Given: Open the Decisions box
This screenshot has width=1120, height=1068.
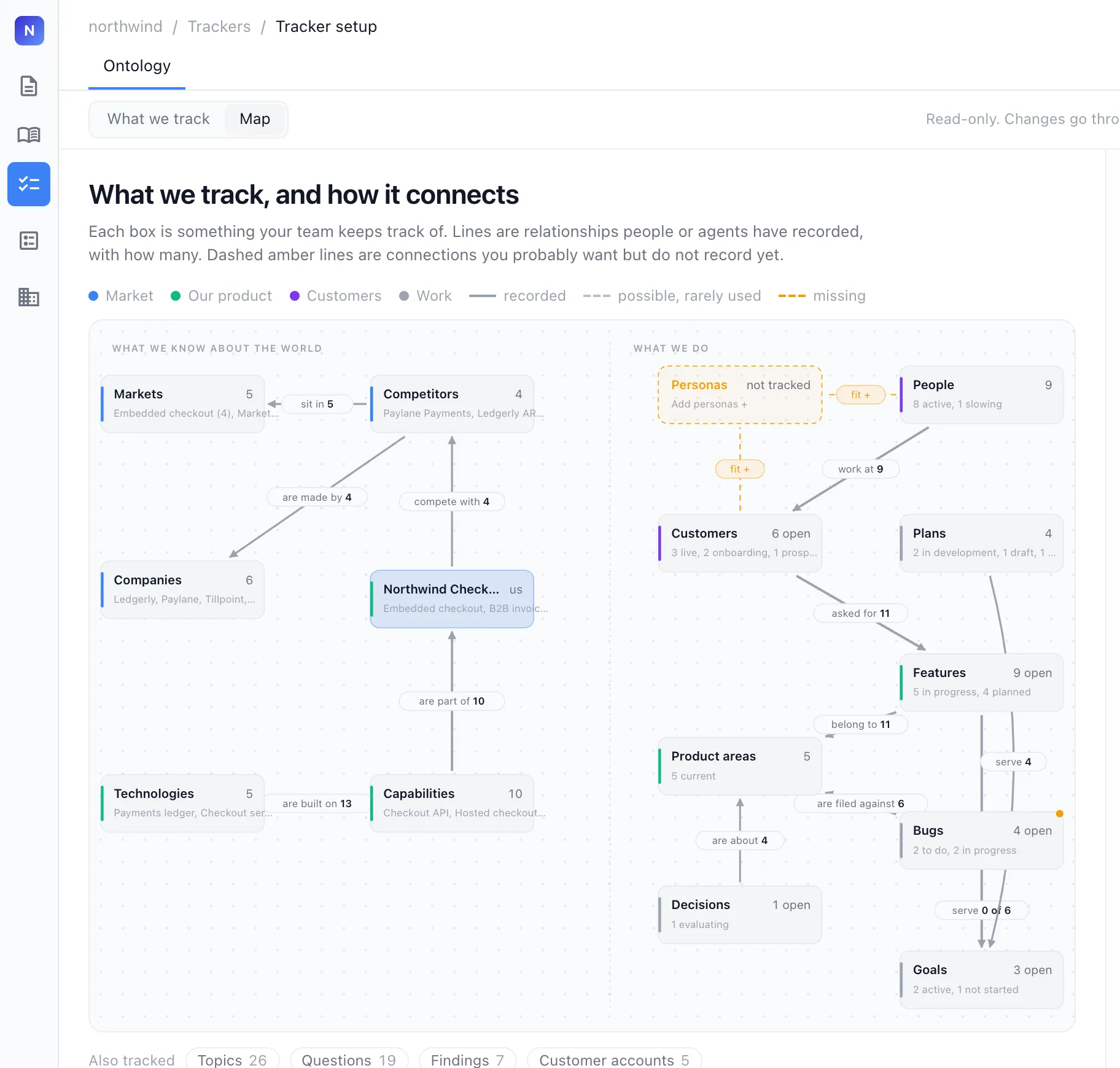Looking at the screenshot, I should point(740,915).
